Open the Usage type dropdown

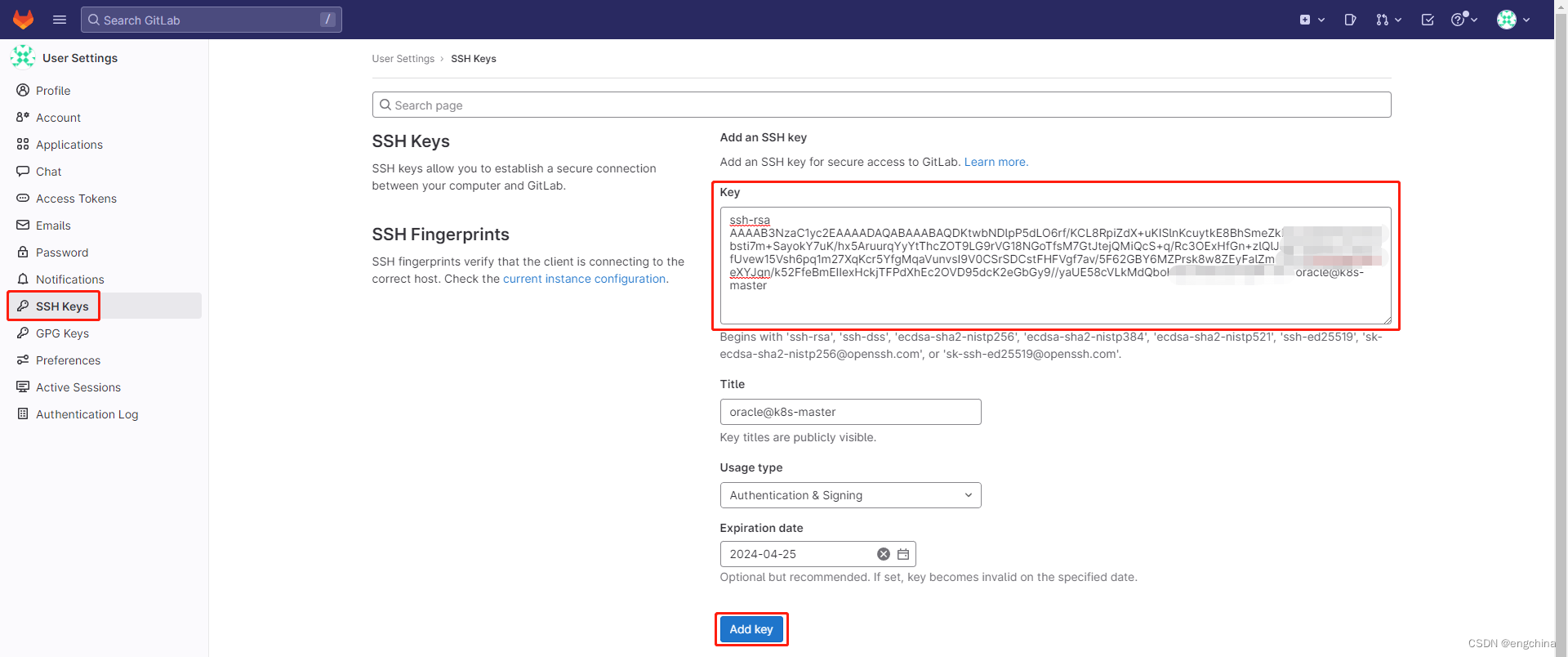coord(850,495)
